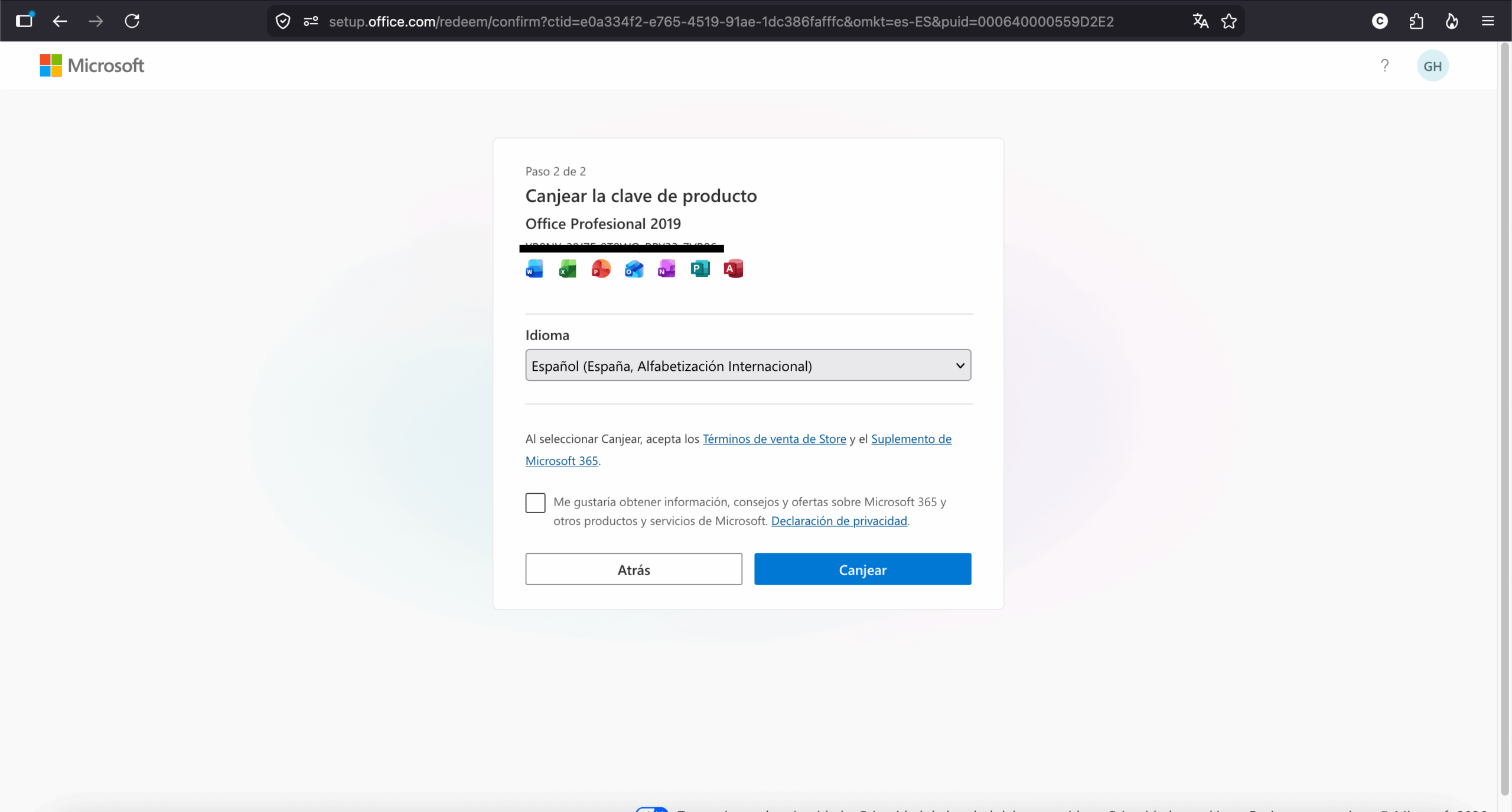Click the Word app icon
This screenshot has width=1512, height=812.
pos(535,269)
